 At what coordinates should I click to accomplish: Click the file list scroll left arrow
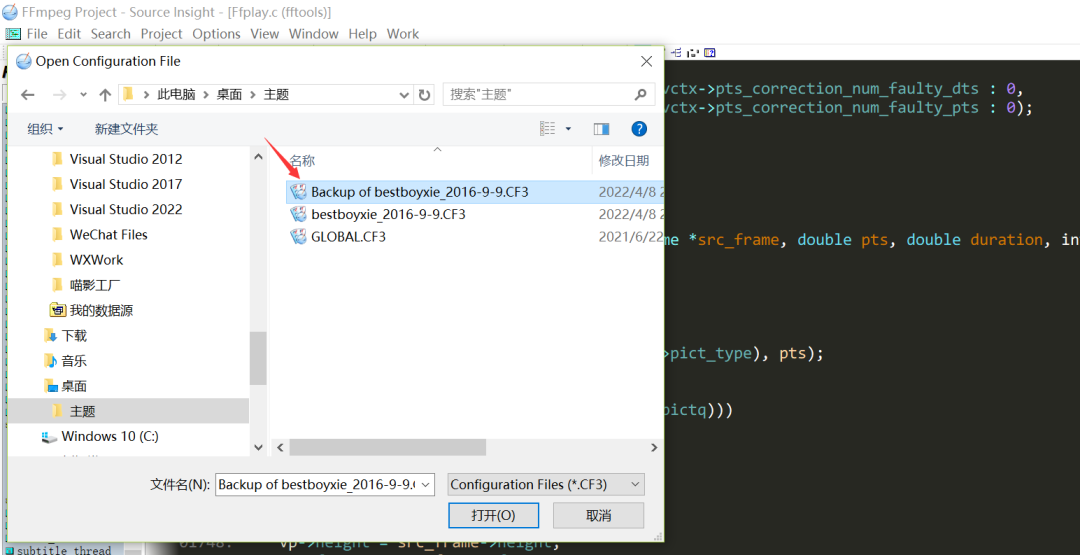tap(280, 448)
